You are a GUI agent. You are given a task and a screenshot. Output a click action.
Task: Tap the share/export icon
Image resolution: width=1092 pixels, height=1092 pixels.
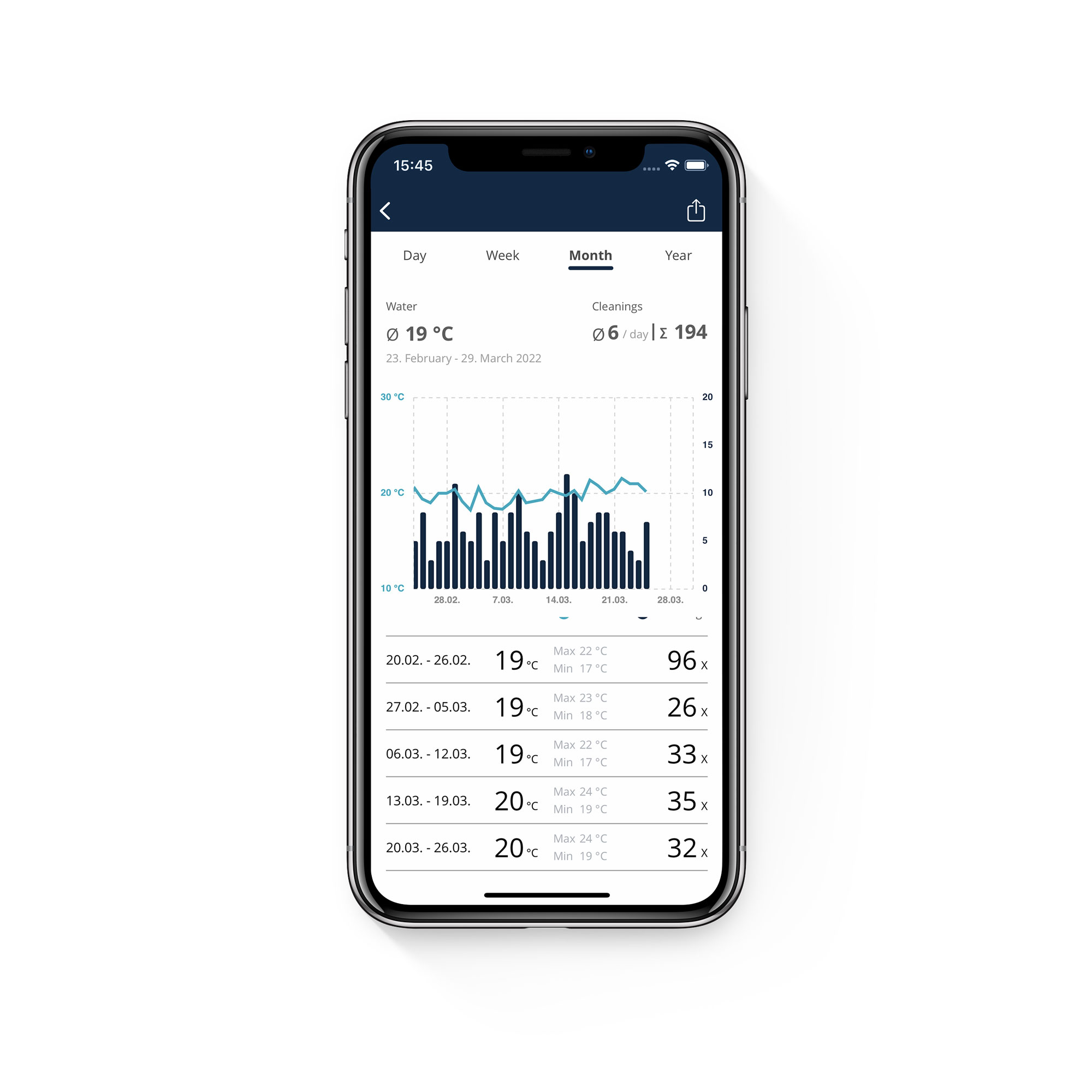pyautogui.click(x=697, y=209)
